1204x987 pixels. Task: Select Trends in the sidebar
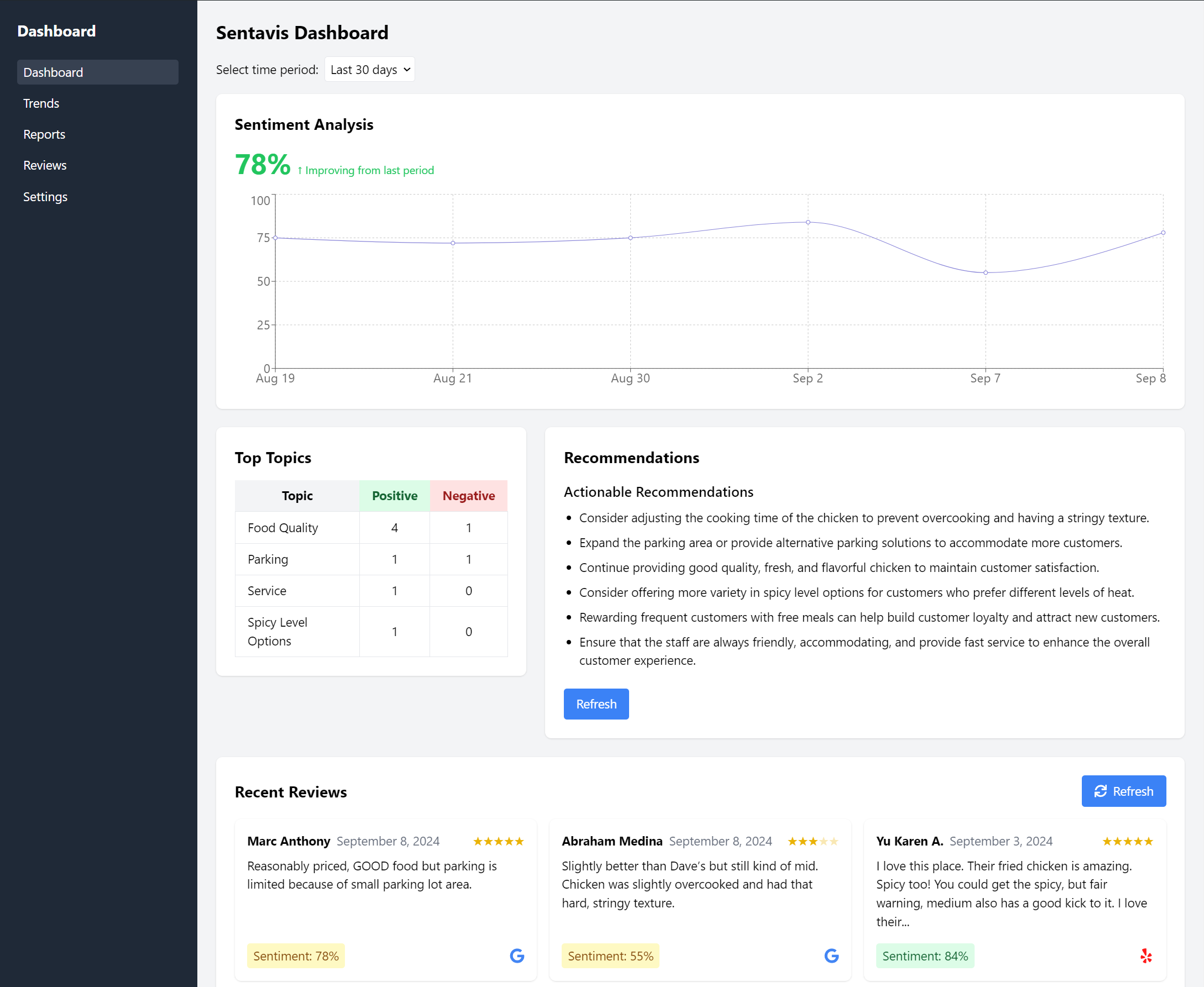point(41,103)
